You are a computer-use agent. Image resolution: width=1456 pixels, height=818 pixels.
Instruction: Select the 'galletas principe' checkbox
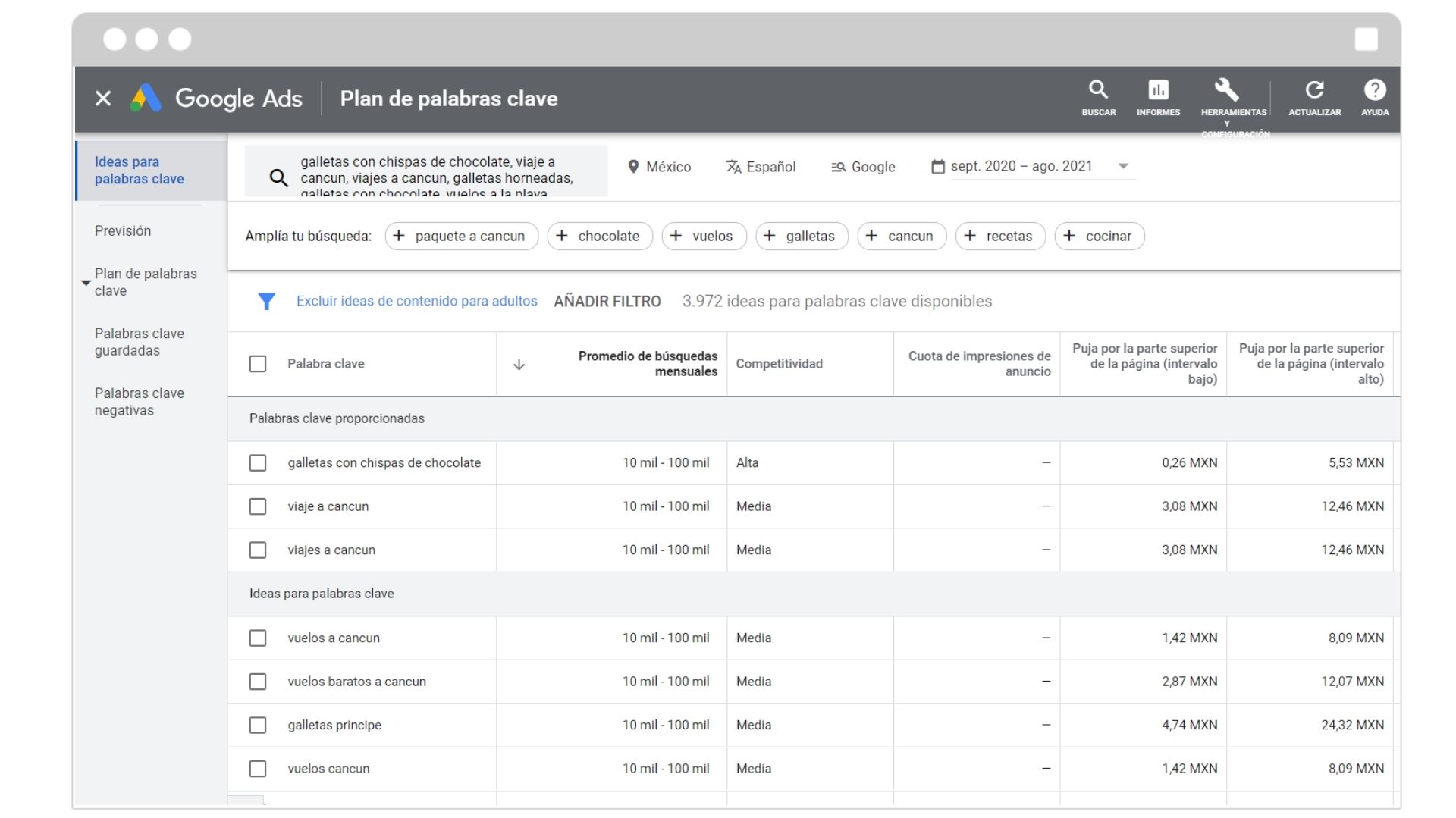pos(258,726)
